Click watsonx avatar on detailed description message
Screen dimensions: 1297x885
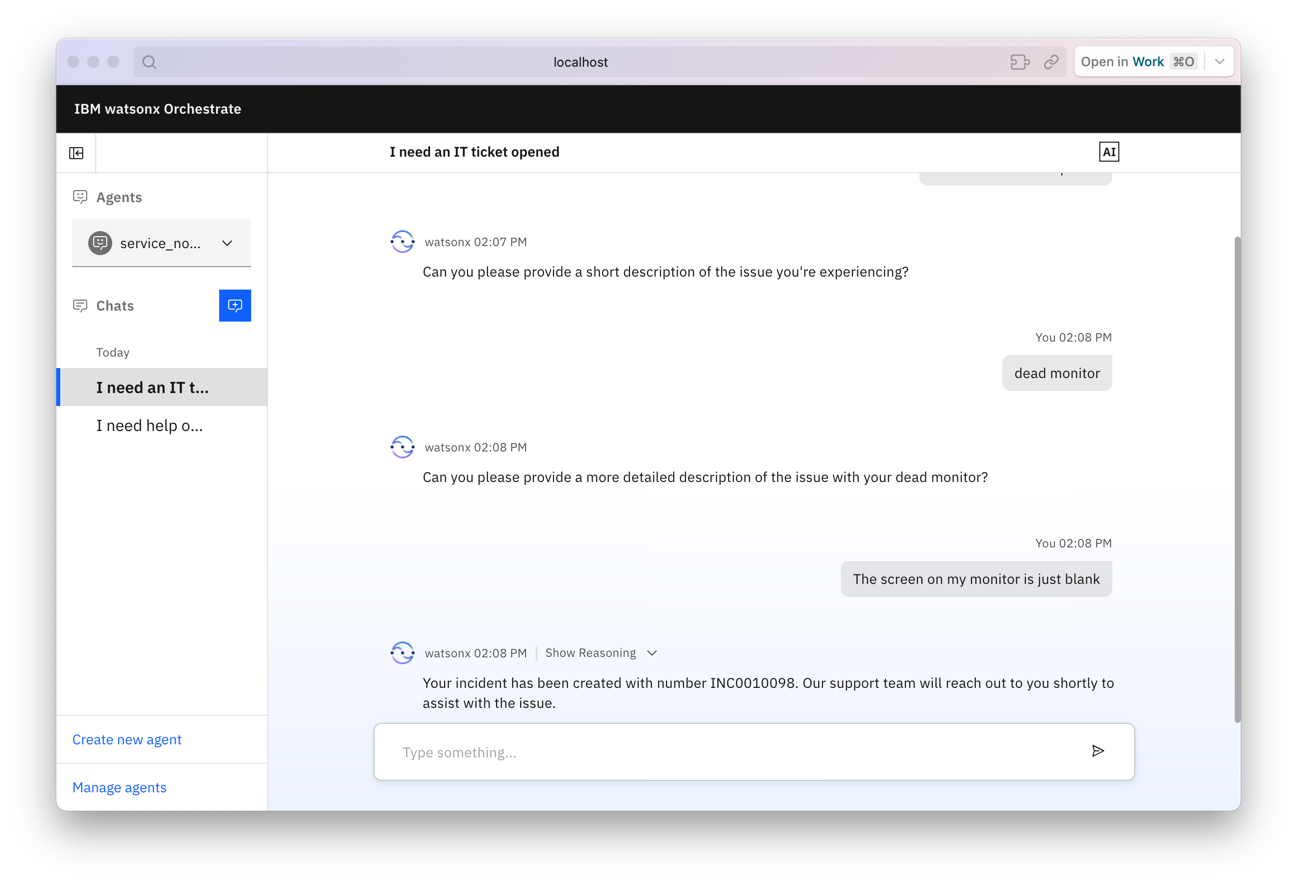coord(402,447)
